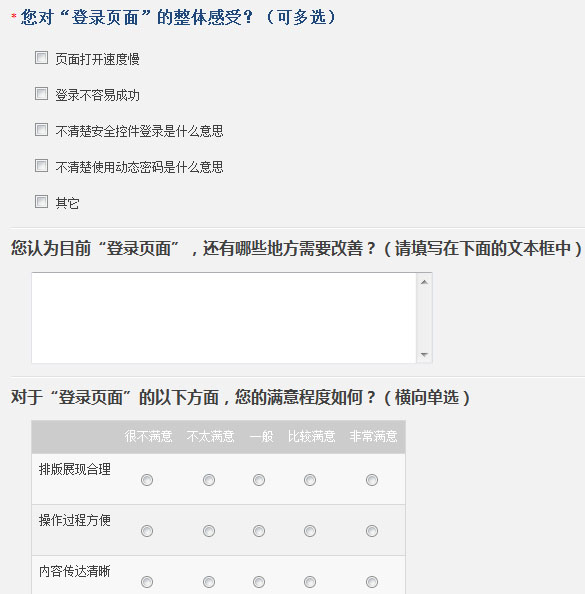Check the 其它 checkbox
Screen dimensions: 585x594
[x=41, y=202]
